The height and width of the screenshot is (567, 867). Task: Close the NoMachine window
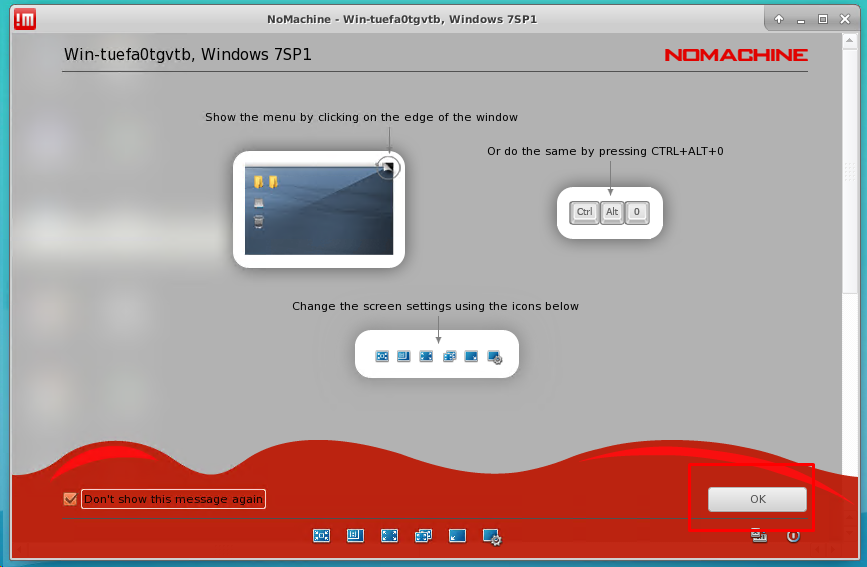pyautogui.click(x=845, y=19)
